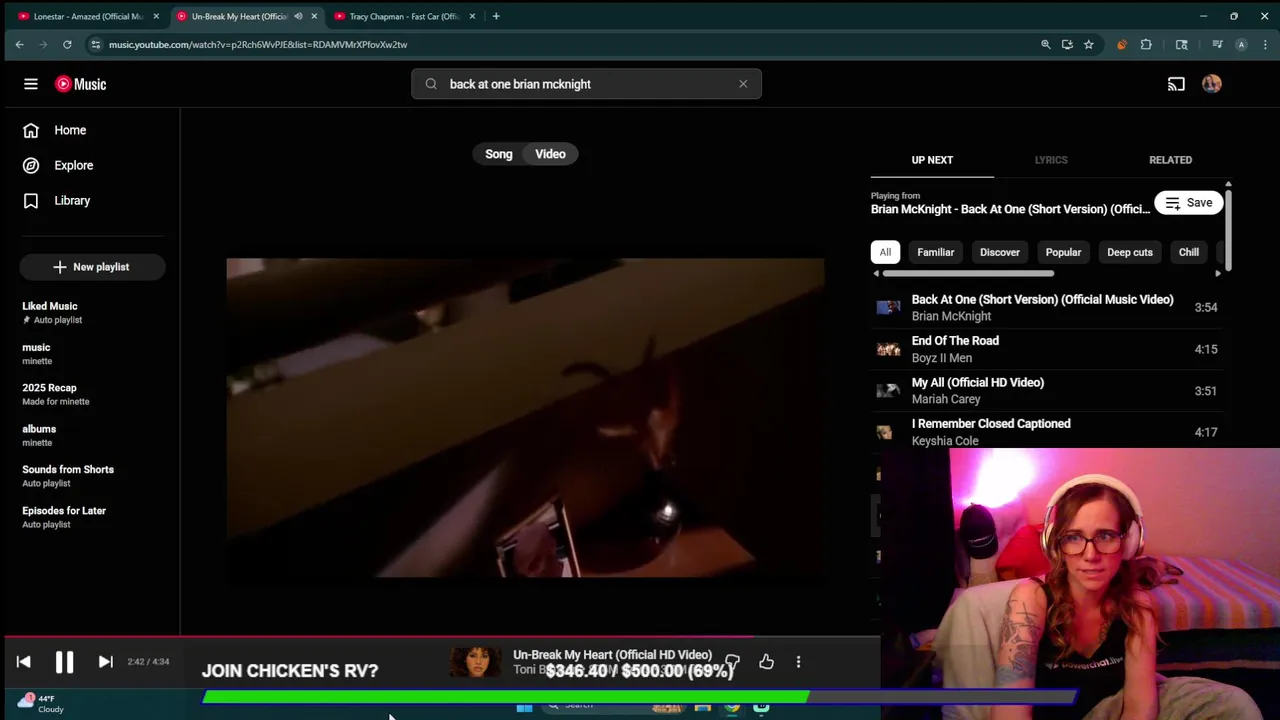Click install app icon in address bar

(x=1067, y=44)
